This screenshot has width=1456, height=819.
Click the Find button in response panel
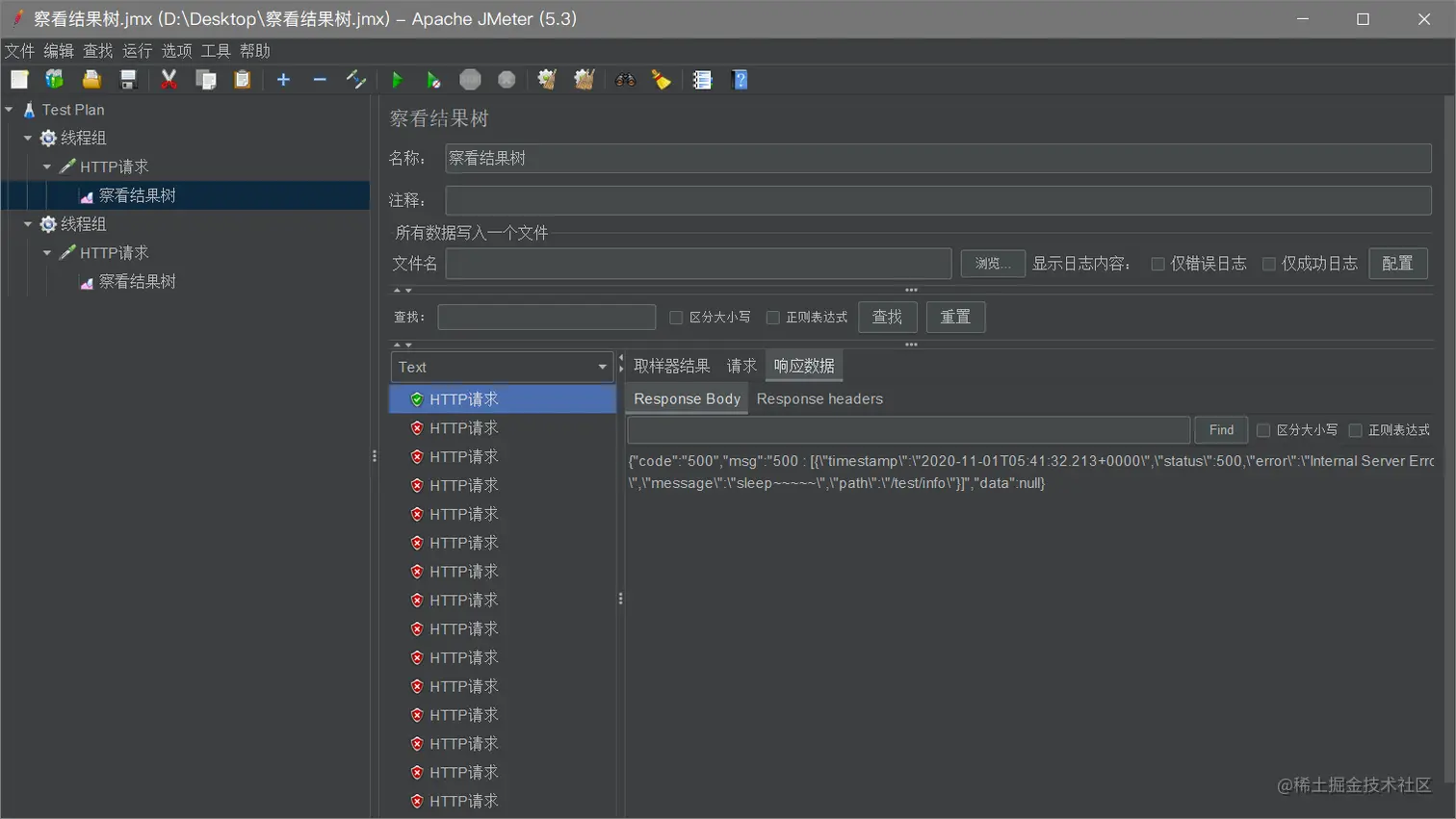tap(1221, 430)
